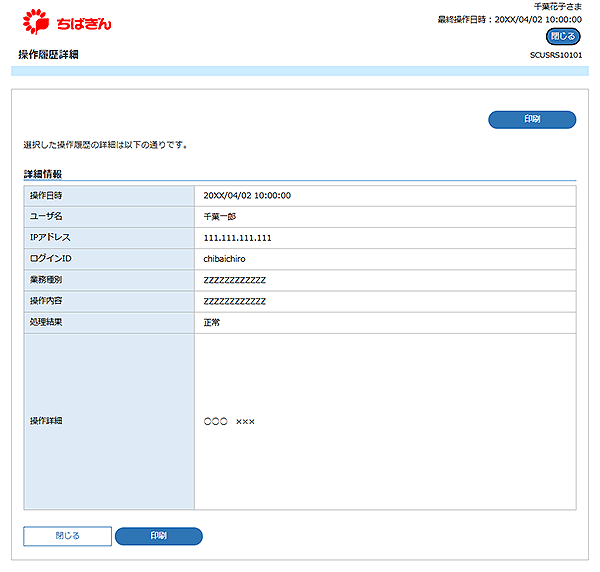Click the 詳細情報 section heading
This screenshot has width=600, height=572.
click(43, 174)
